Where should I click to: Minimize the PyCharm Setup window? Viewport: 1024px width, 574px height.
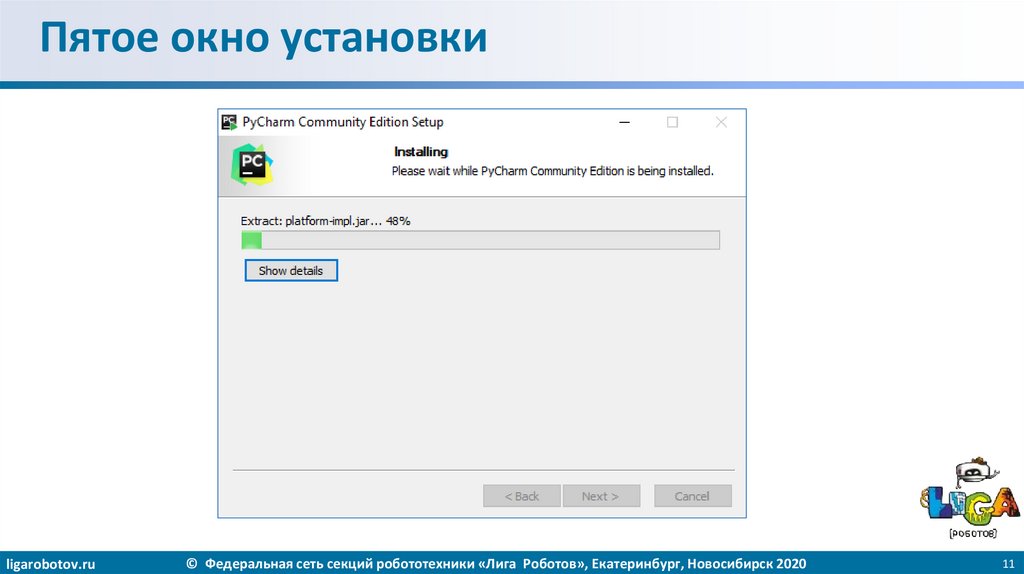(624, 122)
